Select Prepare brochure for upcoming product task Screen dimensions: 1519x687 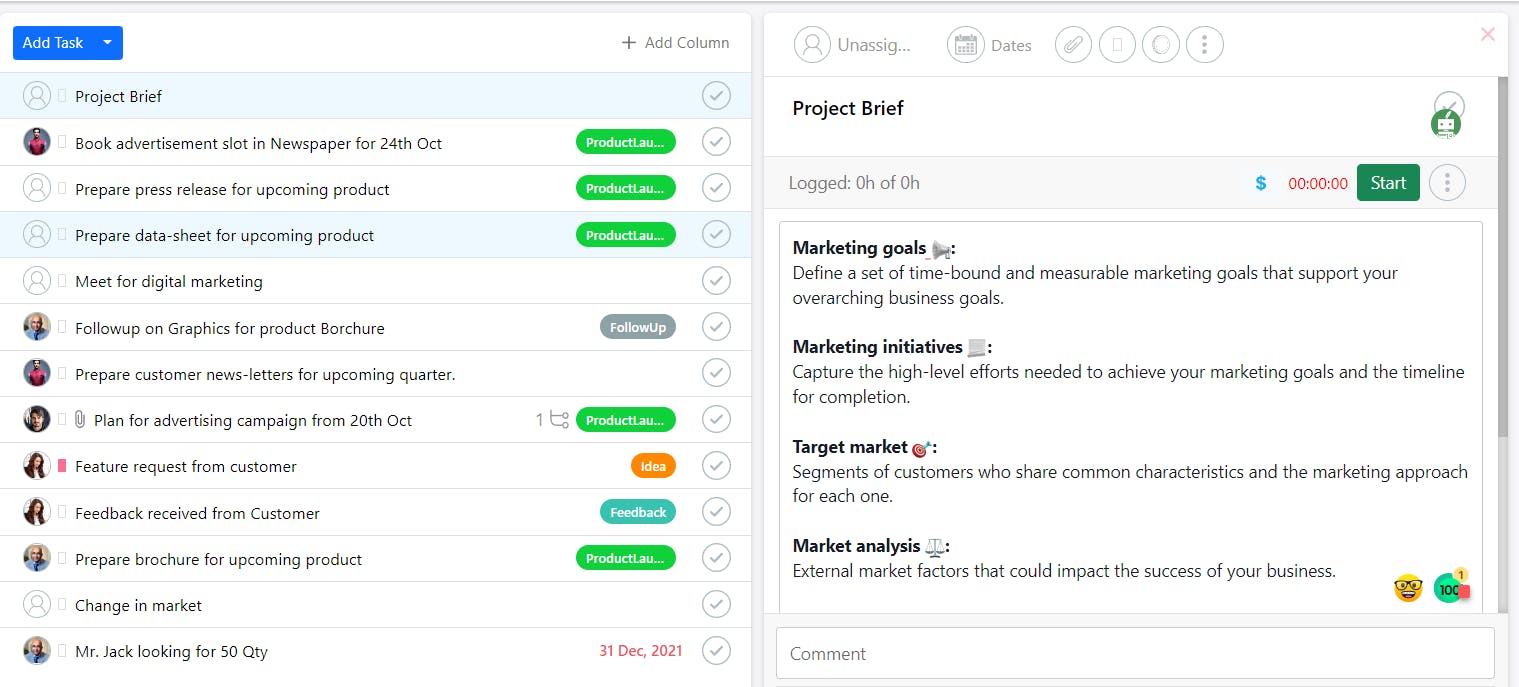pyautogui.click(x=218, y=559)
